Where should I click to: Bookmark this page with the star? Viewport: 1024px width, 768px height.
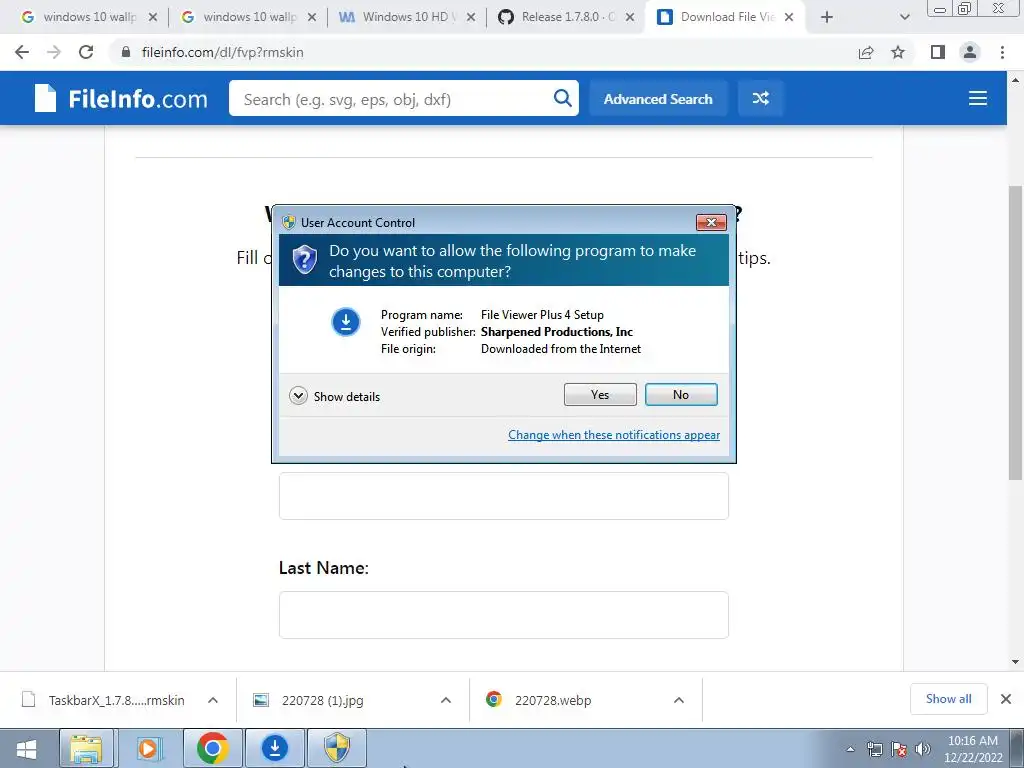click(898, 52)
